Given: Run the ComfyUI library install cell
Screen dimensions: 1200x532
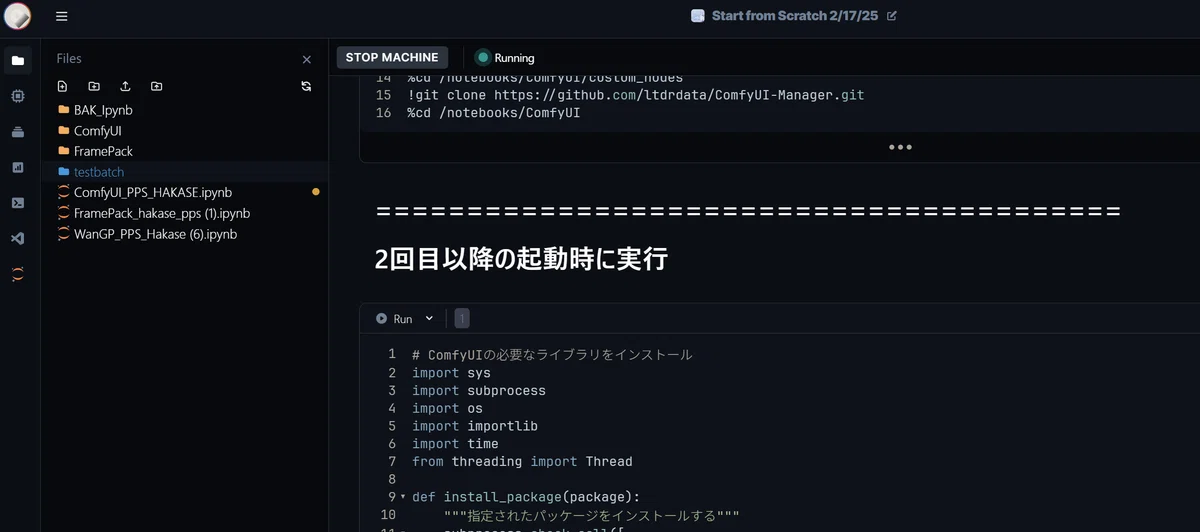Looking at the screenshot, I should click(x=394, y=319).
